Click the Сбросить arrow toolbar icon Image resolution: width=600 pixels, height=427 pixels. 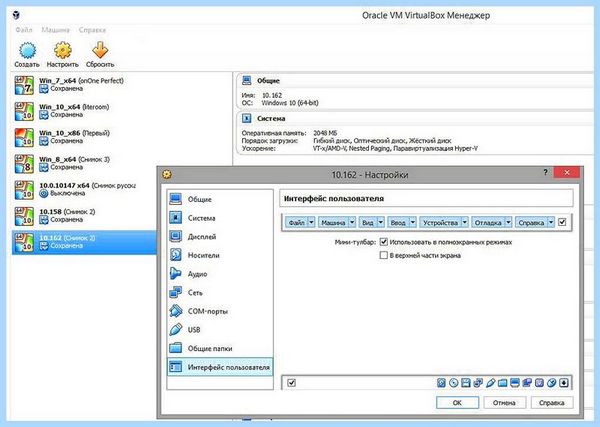(x=100, y=50)
